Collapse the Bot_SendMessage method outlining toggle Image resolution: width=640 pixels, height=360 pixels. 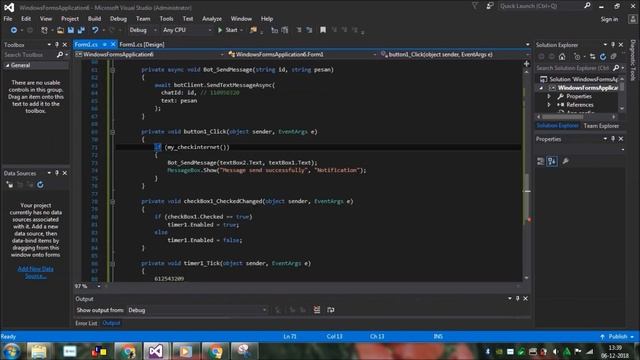coord(112,70)
